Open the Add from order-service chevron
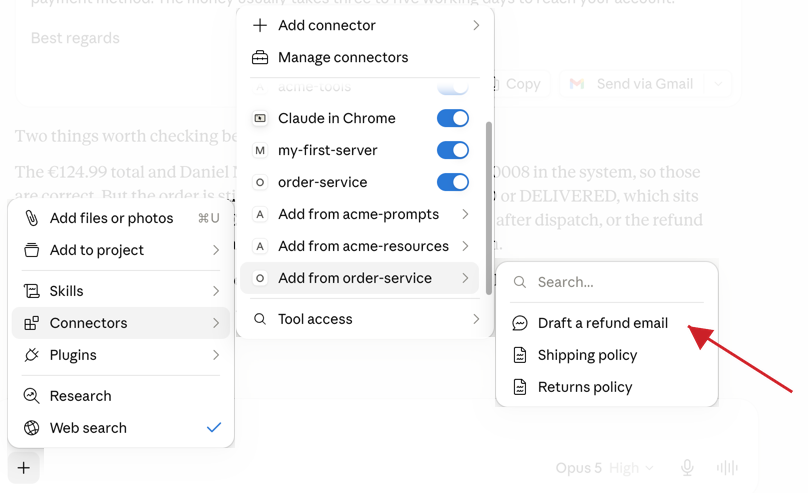This screenshot has width=808, height=493. 465,278
